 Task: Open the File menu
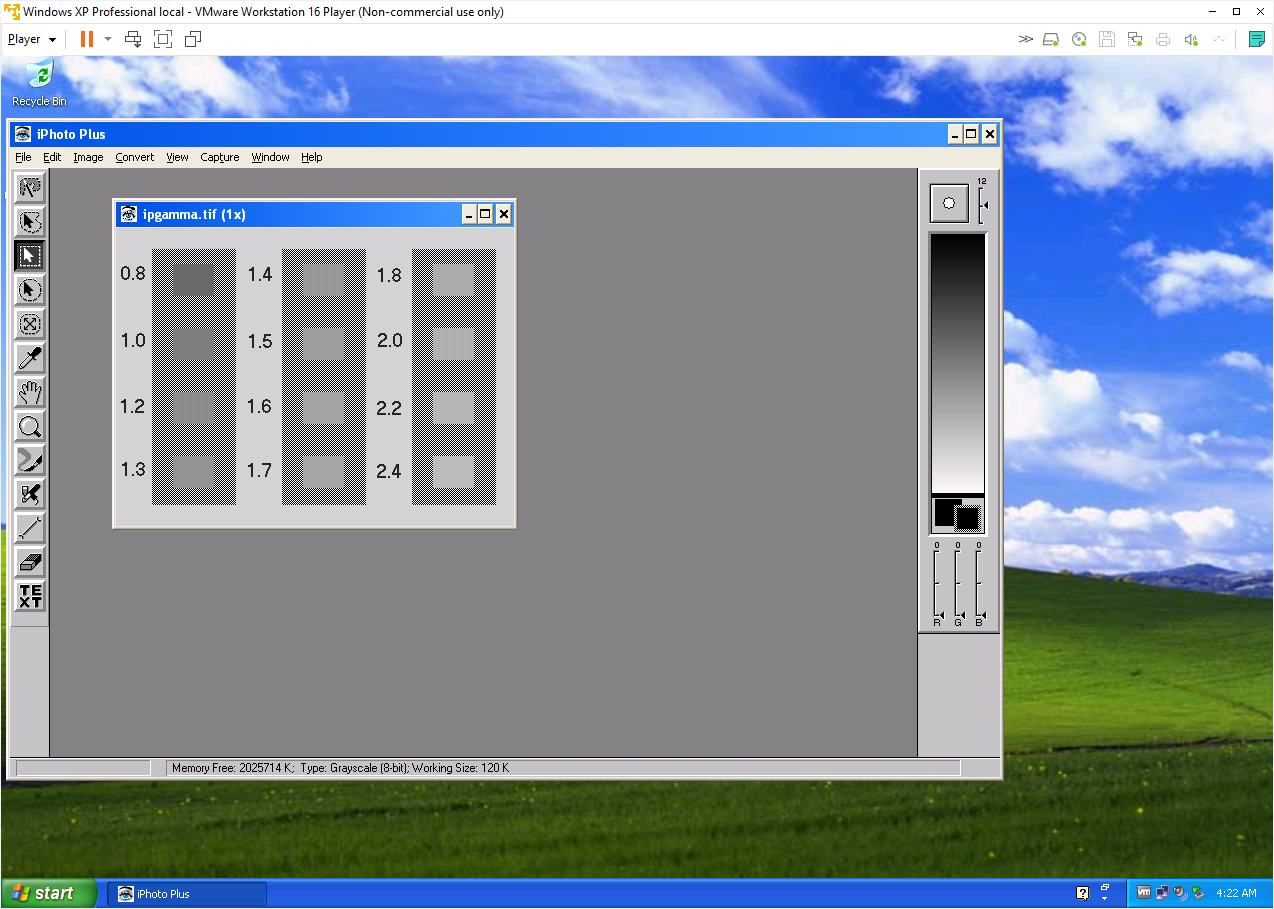[23, 157]
